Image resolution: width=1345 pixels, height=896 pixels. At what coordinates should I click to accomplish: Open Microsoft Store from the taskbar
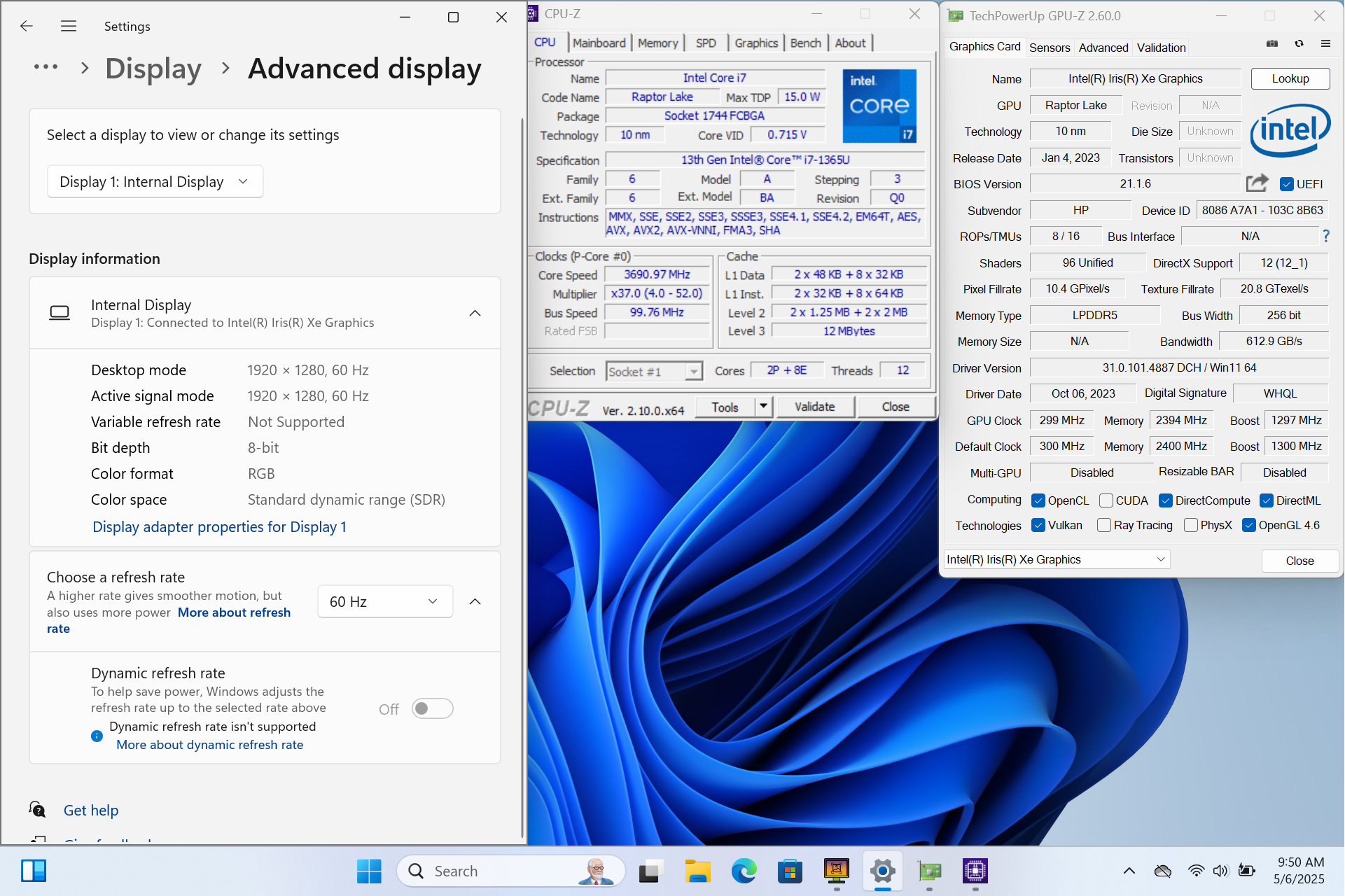pos(790,871)
